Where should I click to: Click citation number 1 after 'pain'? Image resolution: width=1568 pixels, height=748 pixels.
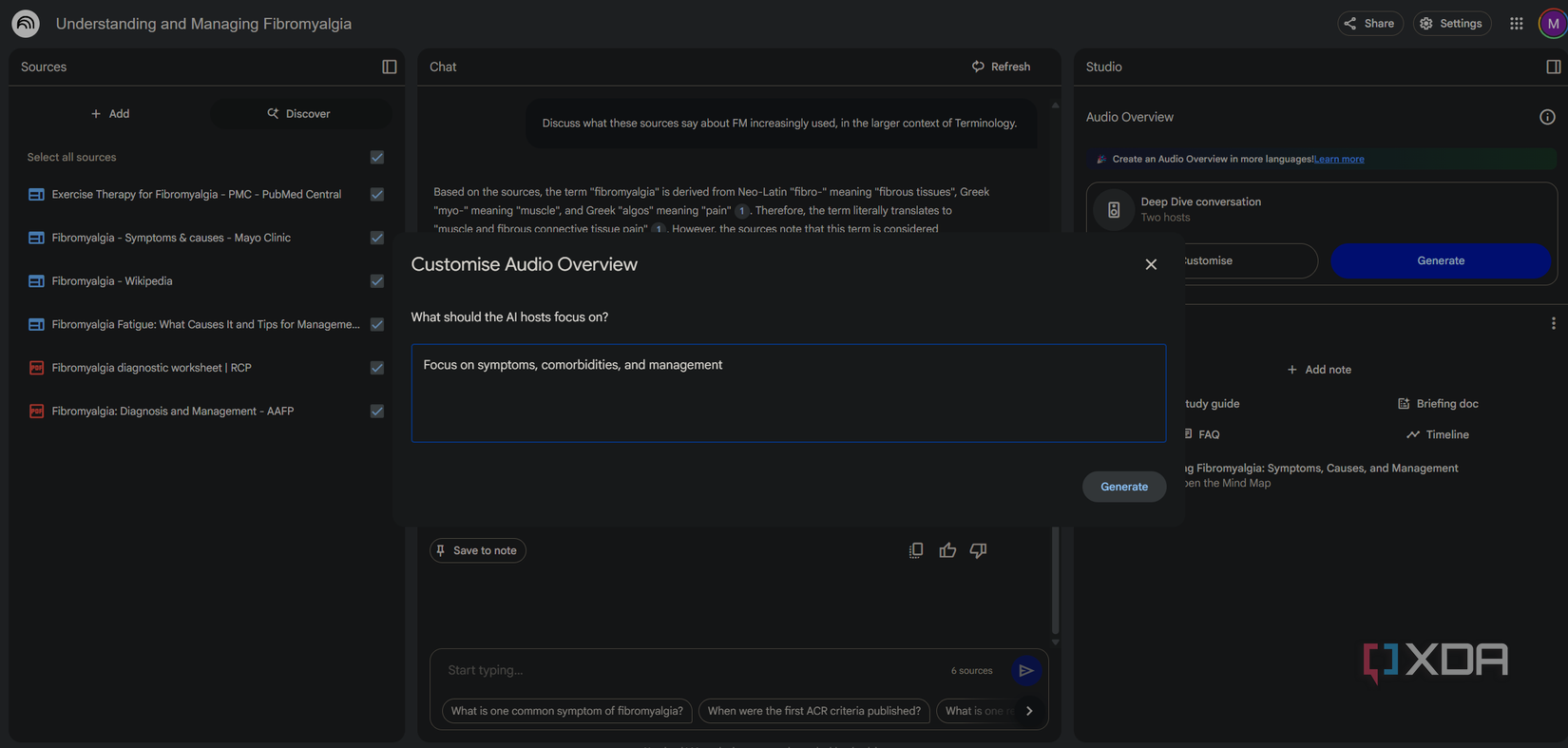[742, 211]
